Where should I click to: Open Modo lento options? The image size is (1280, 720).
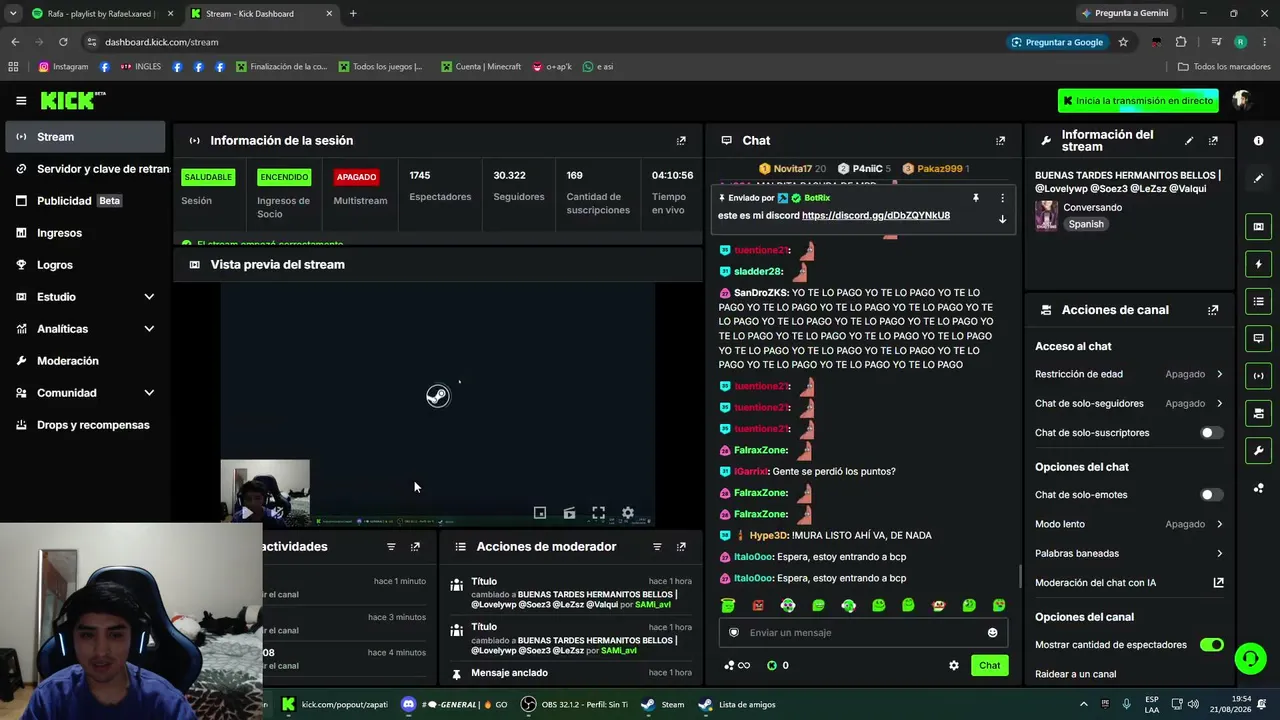point(1129,524)
